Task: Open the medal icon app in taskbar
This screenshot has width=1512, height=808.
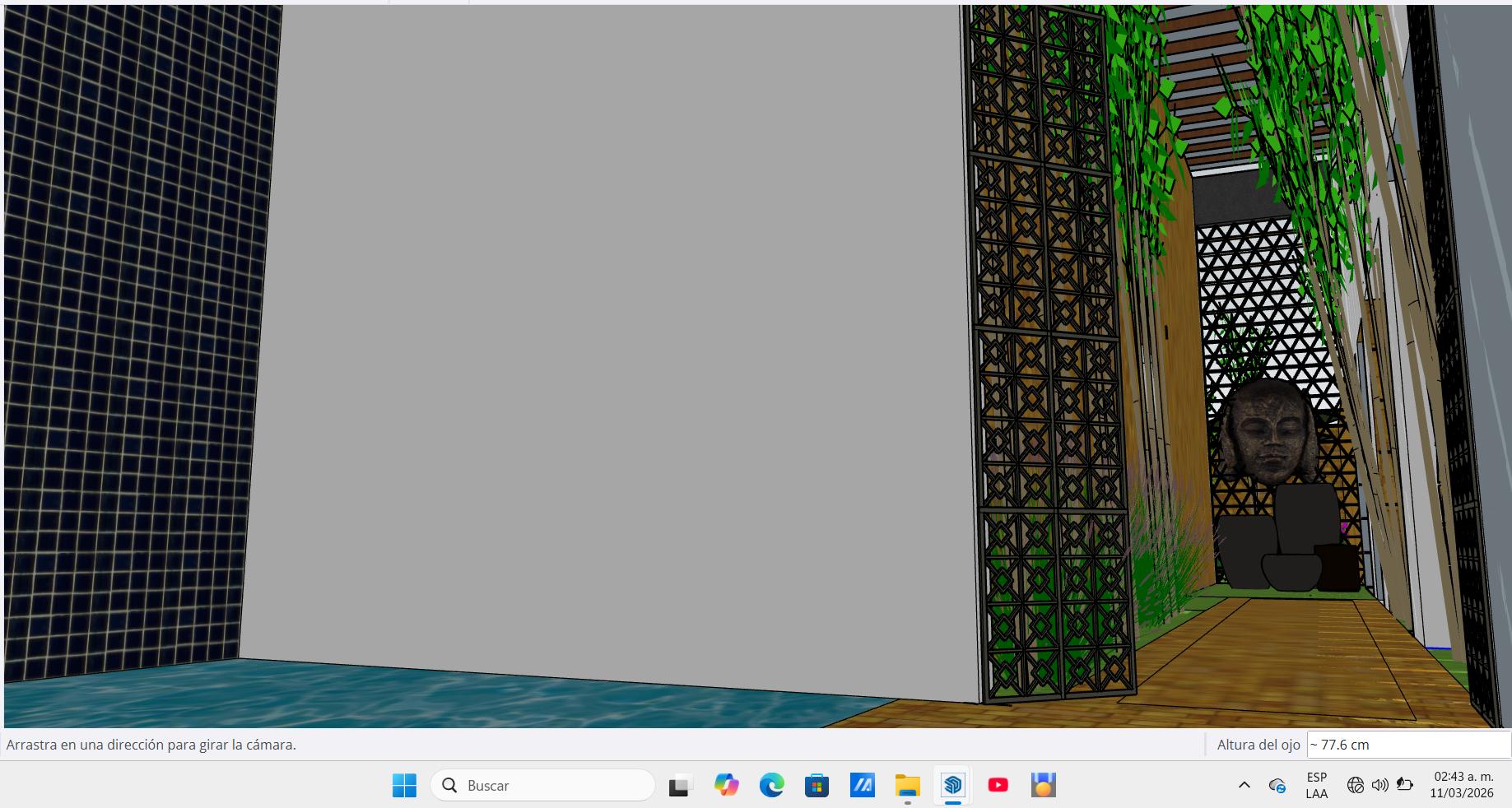Action: pyautogui.click(x=1043, y=786)
